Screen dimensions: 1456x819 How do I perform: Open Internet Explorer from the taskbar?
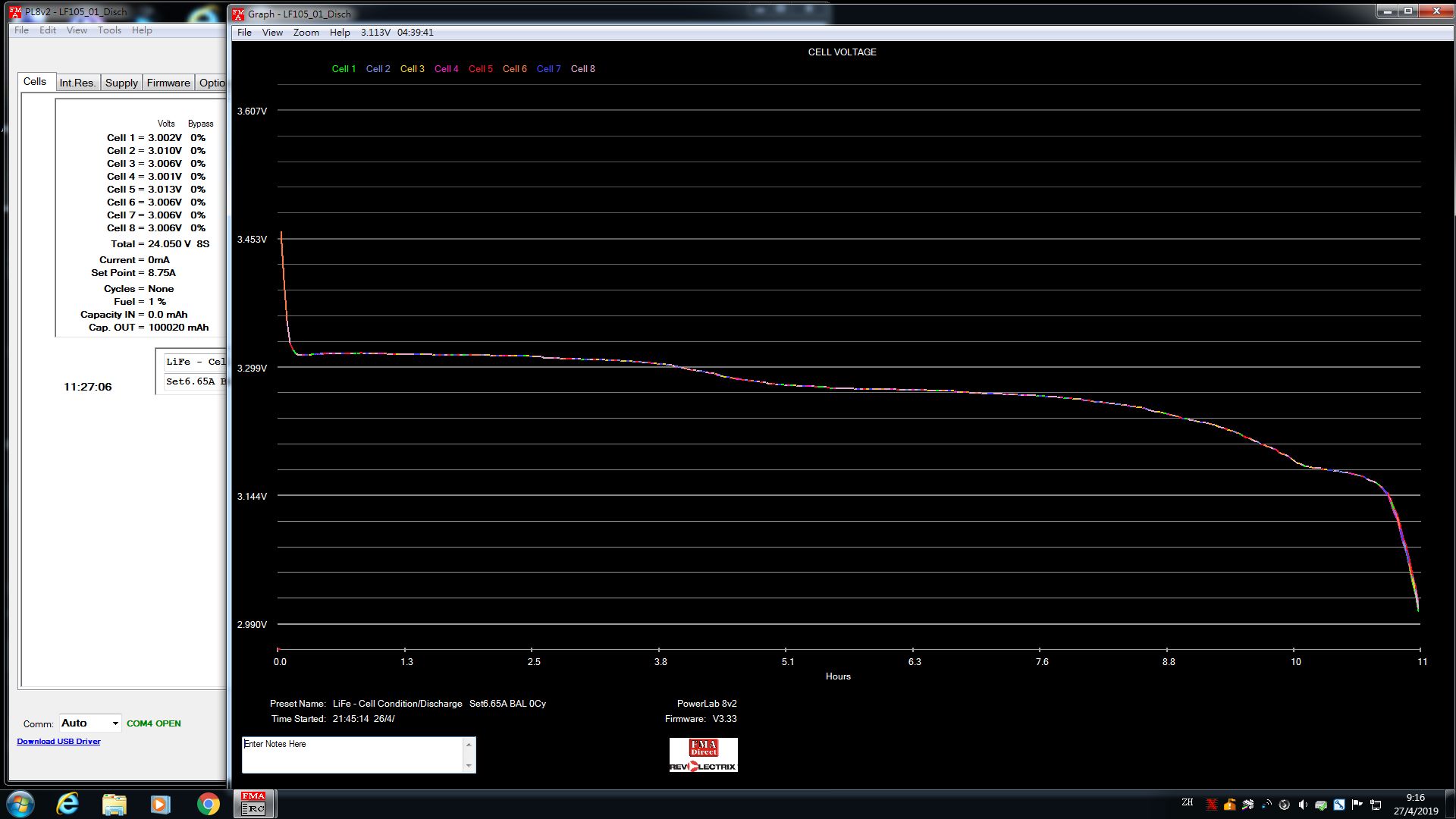point(67,804)
